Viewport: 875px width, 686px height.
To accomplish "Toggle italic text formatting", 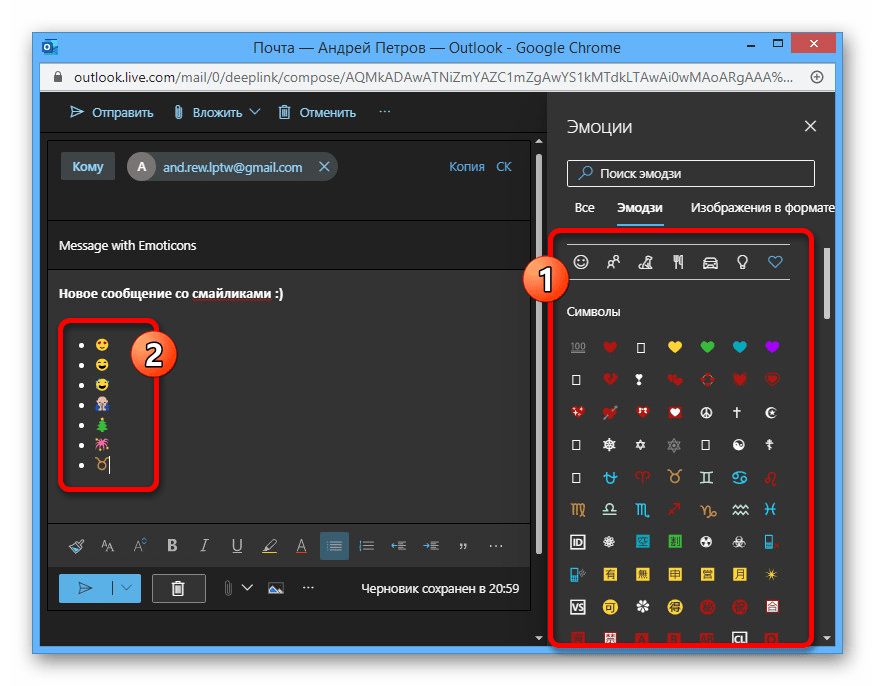I will click(204, 546).
